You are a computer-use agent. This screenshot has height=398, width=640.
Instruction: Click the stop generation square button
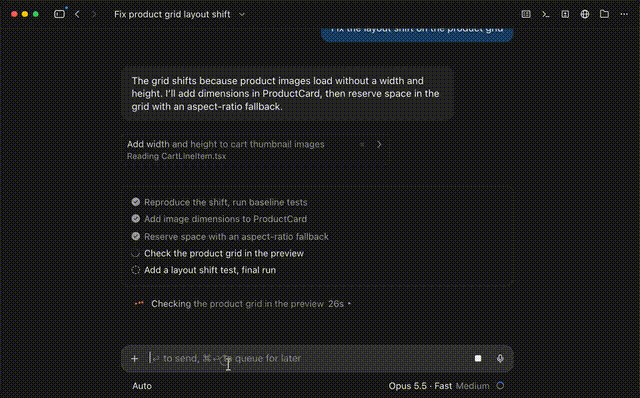[x=478, y=358]
